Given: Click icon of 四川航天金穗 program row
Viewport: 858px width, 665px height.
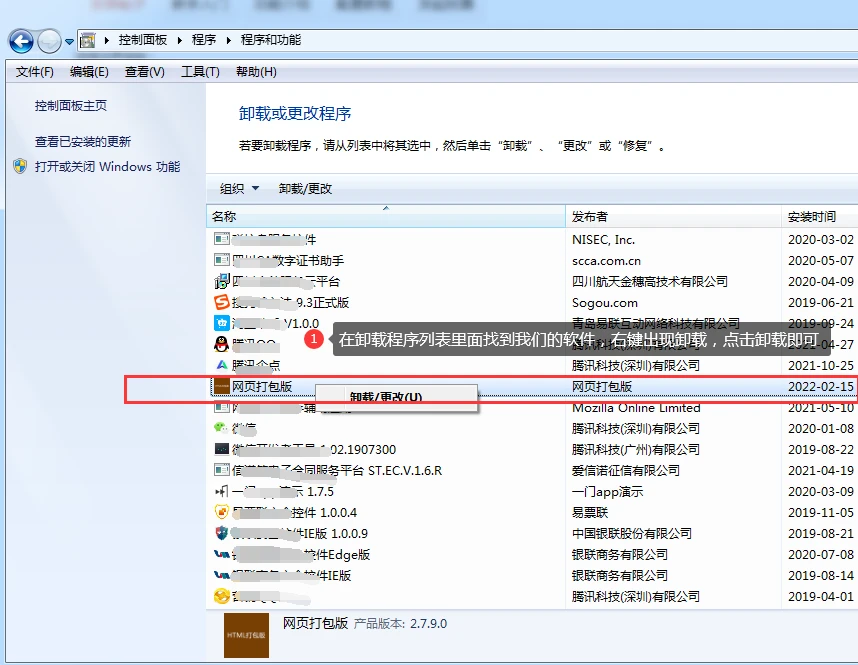Looking at the screenshot, I should click(x=222, y=281).
